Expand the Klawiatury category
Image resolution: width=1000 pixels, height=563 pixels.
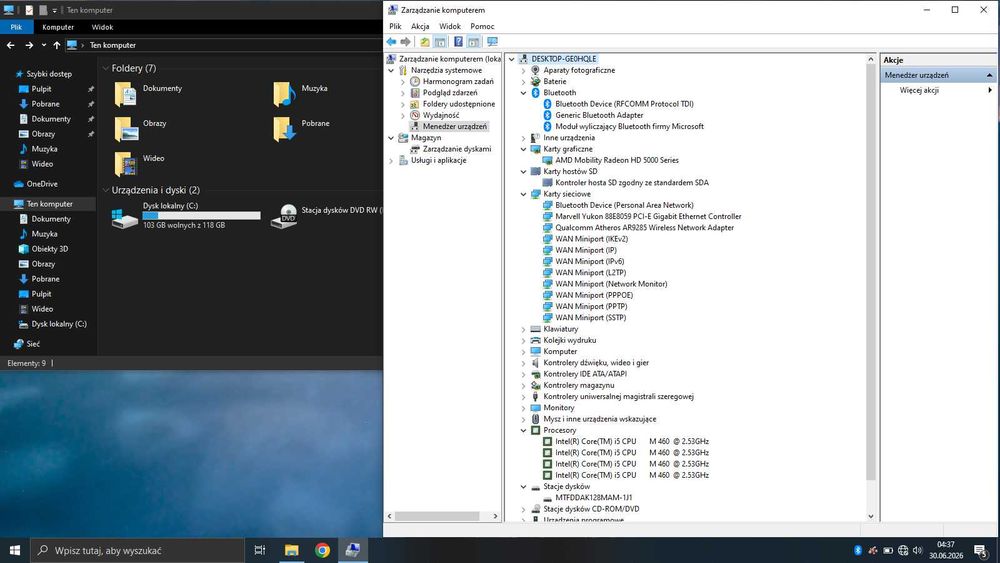coord(524,330)
